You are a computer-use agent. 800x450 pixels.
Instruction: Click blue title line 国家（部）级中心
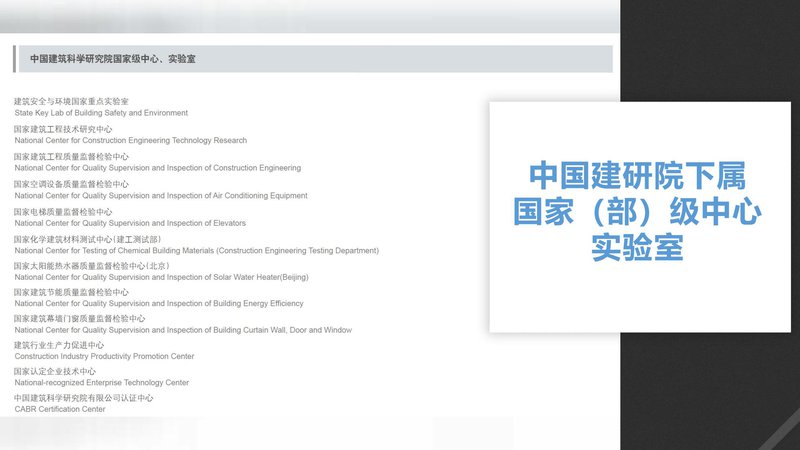(x=638, y=212)
